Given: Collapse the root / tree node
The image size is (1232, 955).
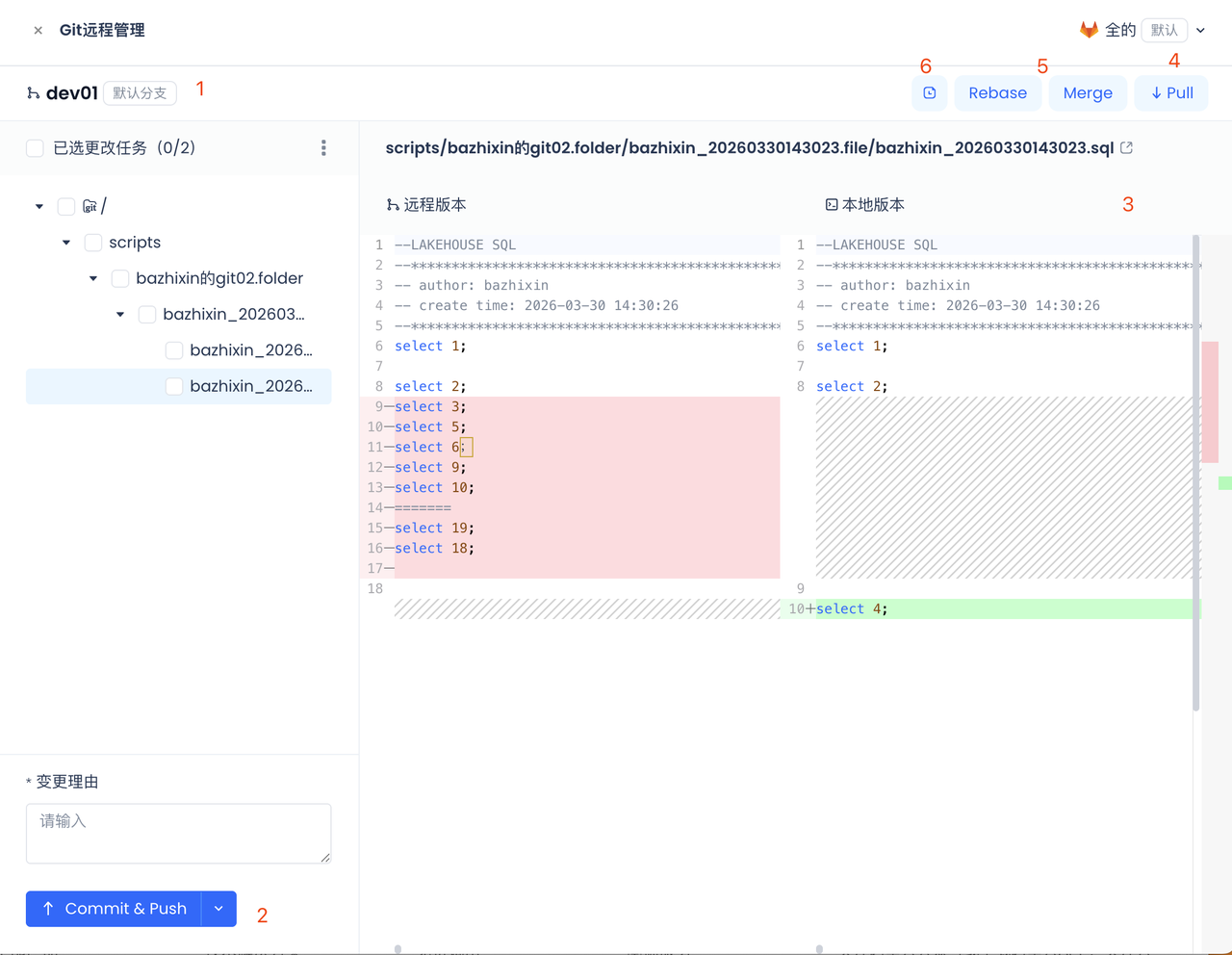Looking at the screenshot, I should (x=39, y=206).
